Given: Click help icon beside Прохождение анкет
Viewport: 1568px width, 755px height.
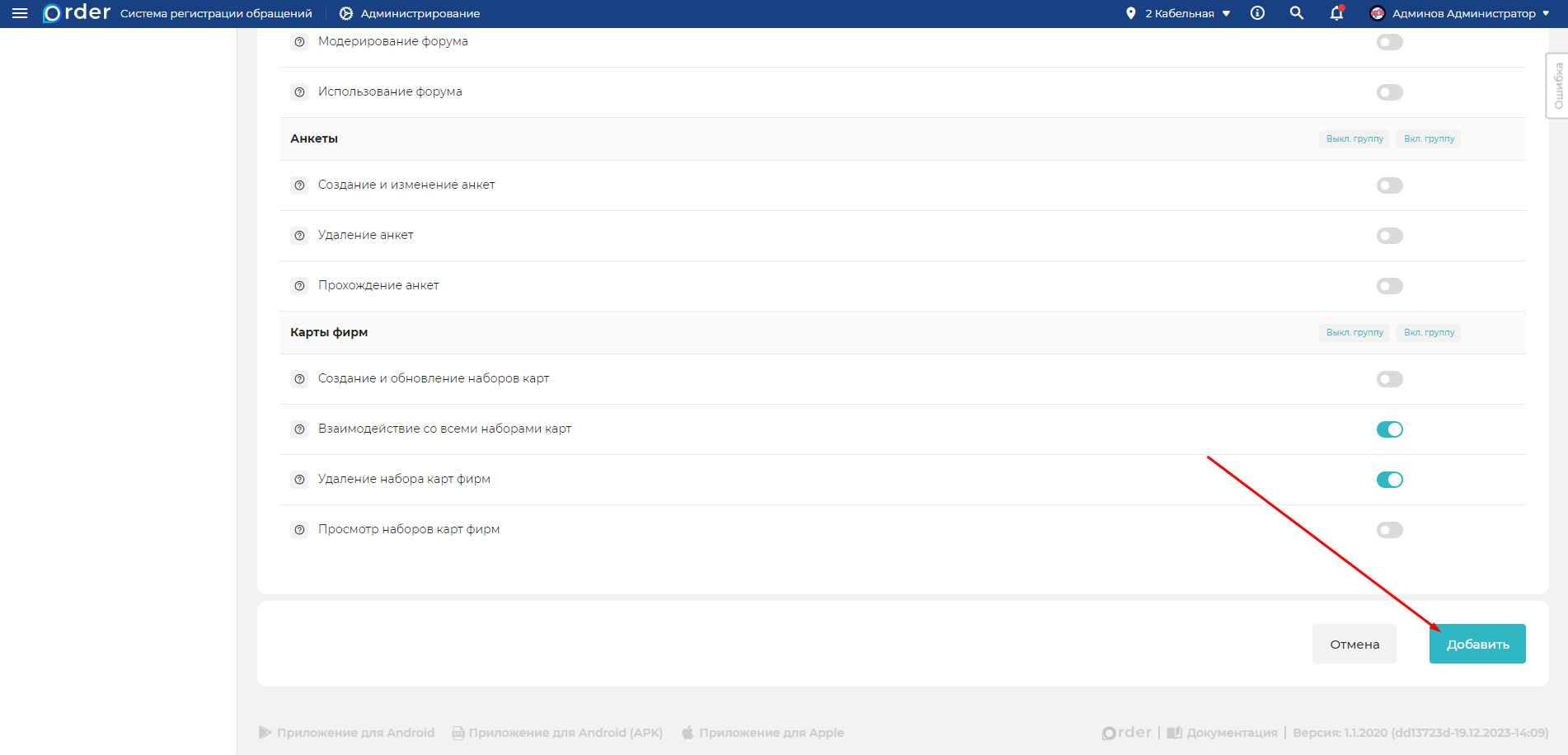Looking at the screenshot, I should click(x=300, y=286).
